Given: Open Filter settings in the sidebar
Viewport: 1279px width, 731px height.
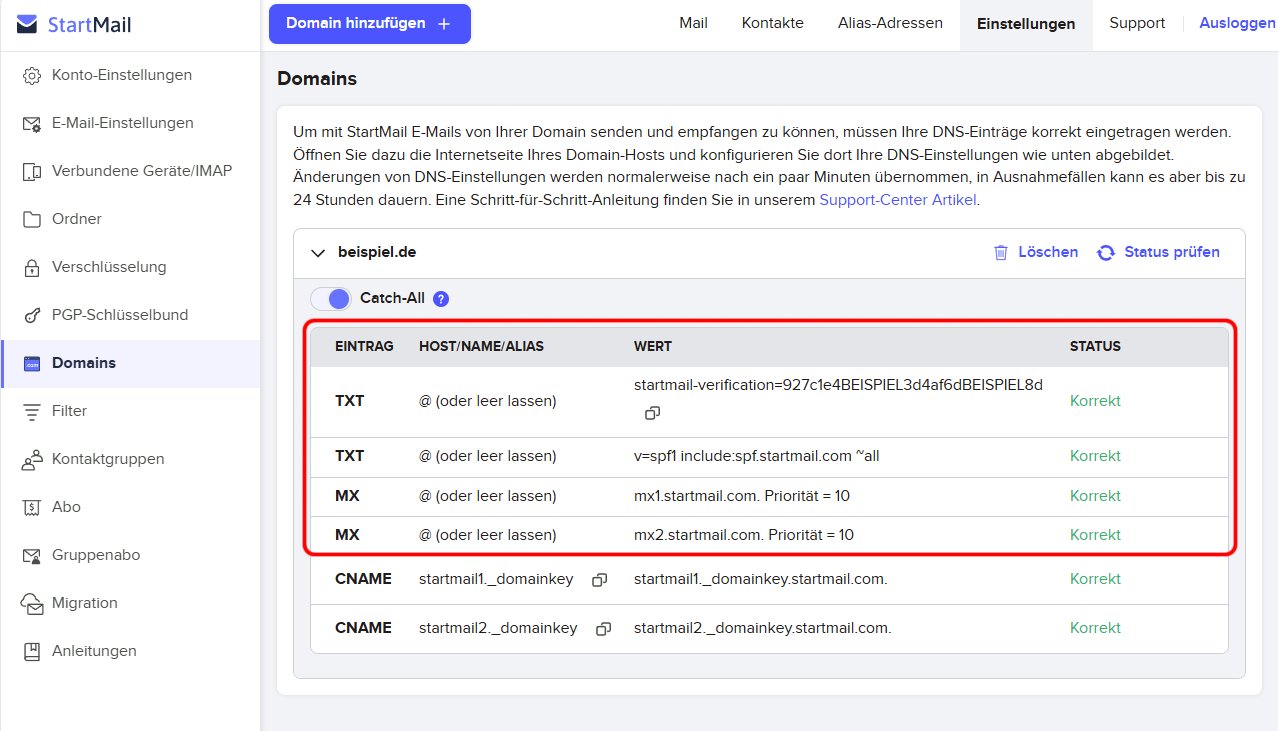Looking at the screenshot, I should point(130,411).
